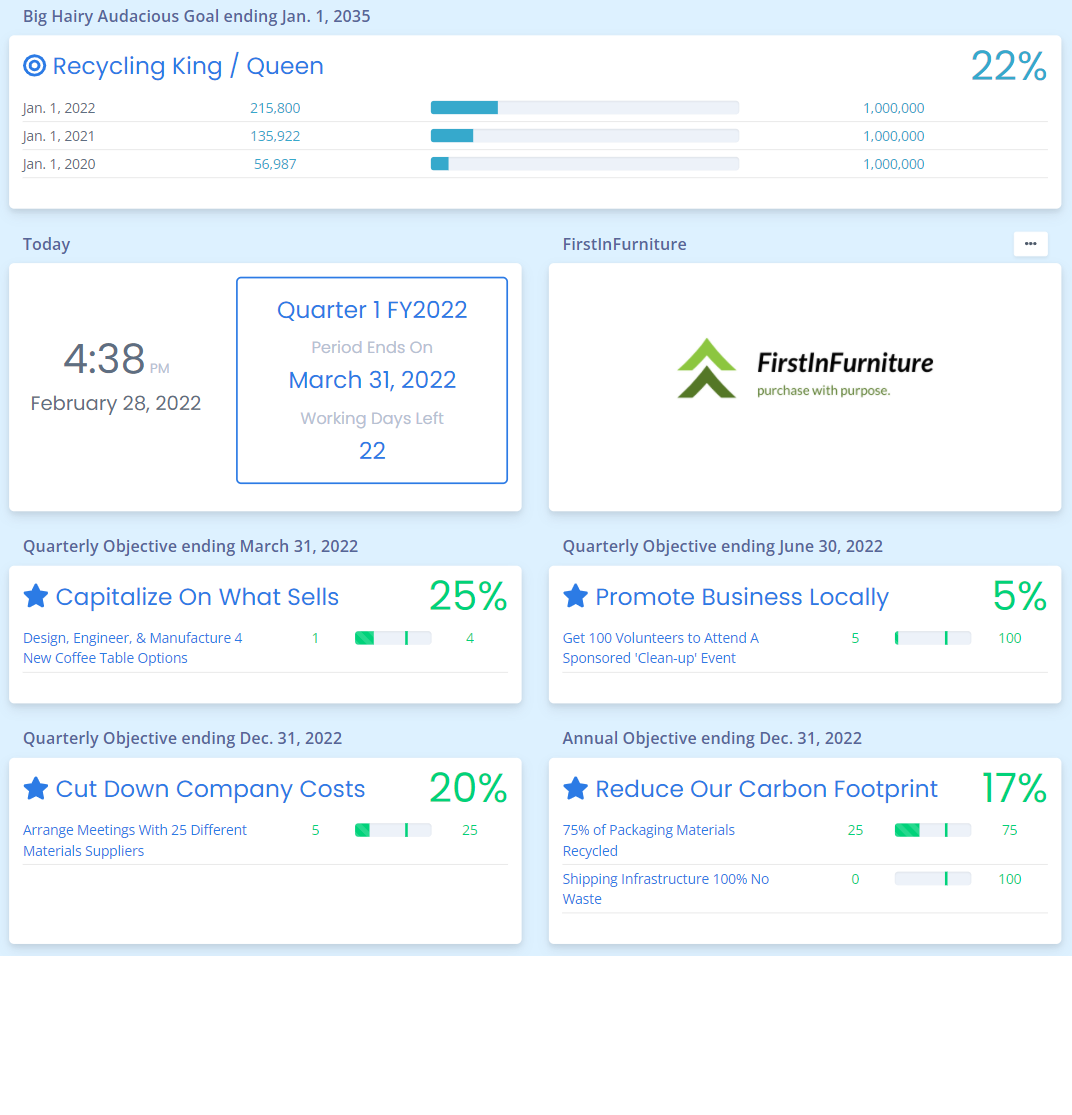Click the Big Hairy Audacious Goal heading

(x=196, y=16)
